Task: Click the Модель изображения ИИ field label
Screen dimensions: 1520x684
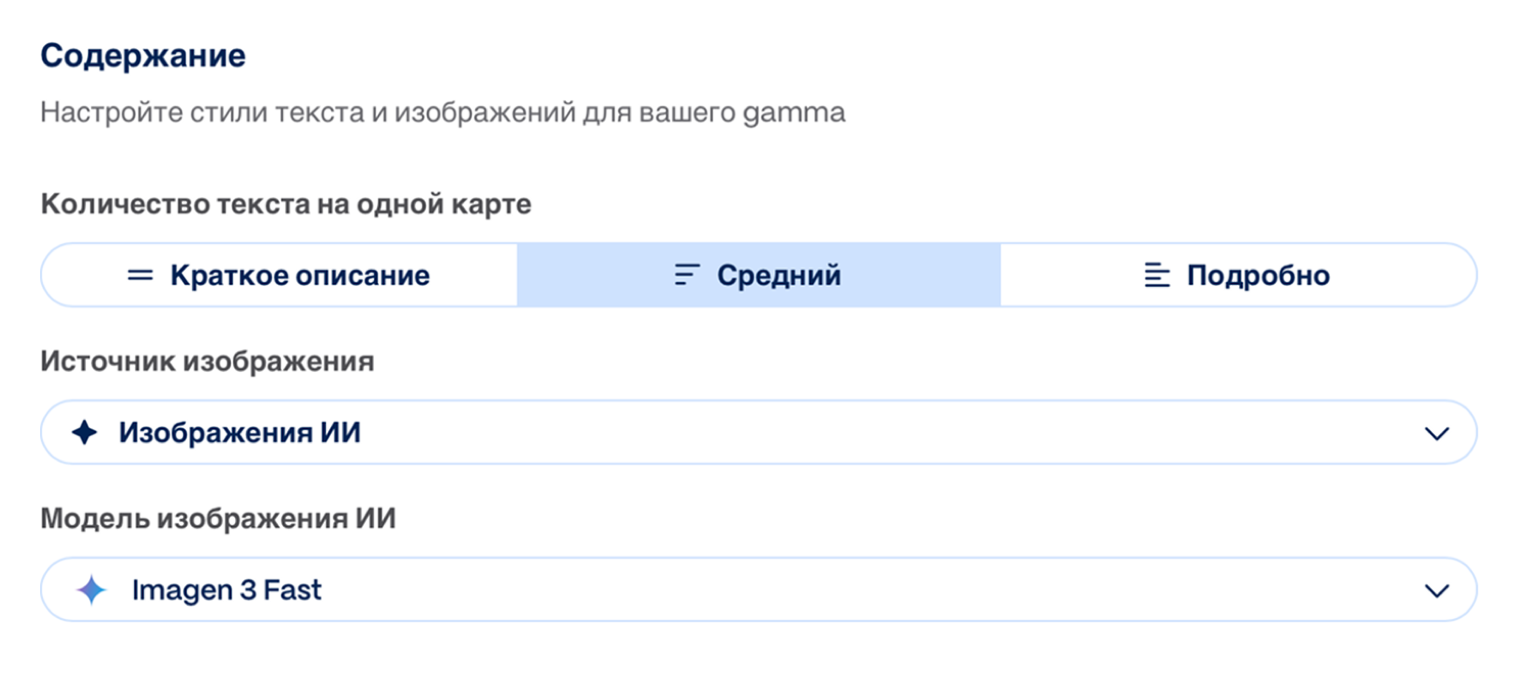Action: pos(218,519)
